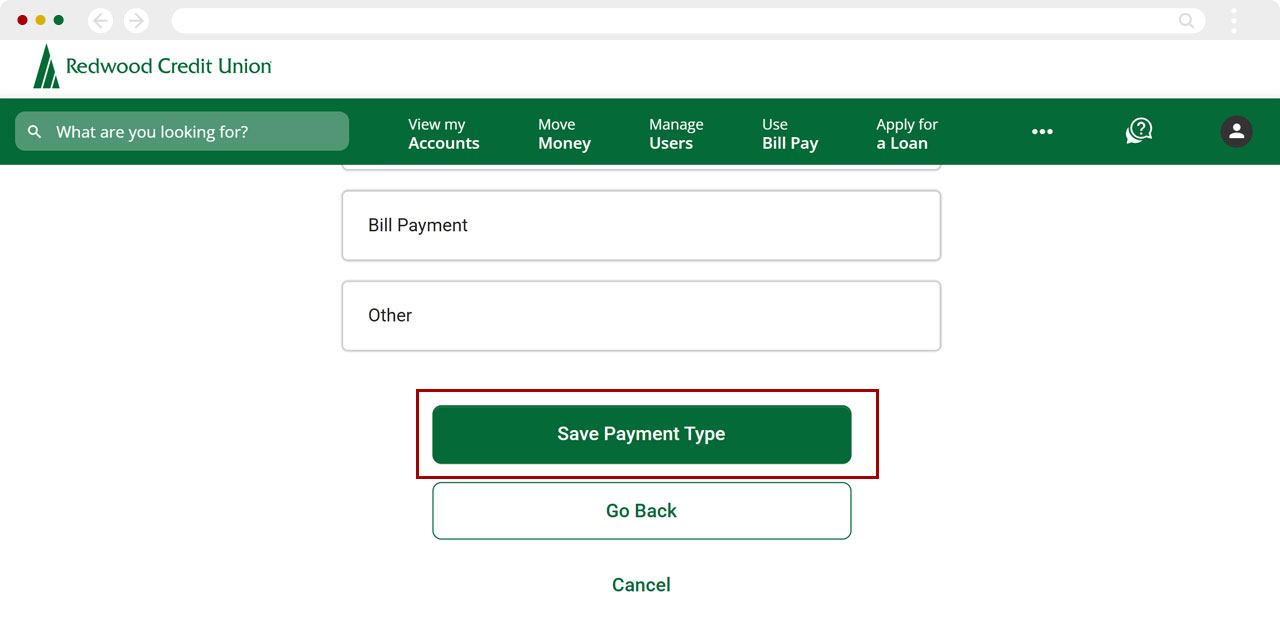Screen dimensions: 1280x620
Task: Click the Go Back button
Action: pyautogui.click(x=641, y=511)
